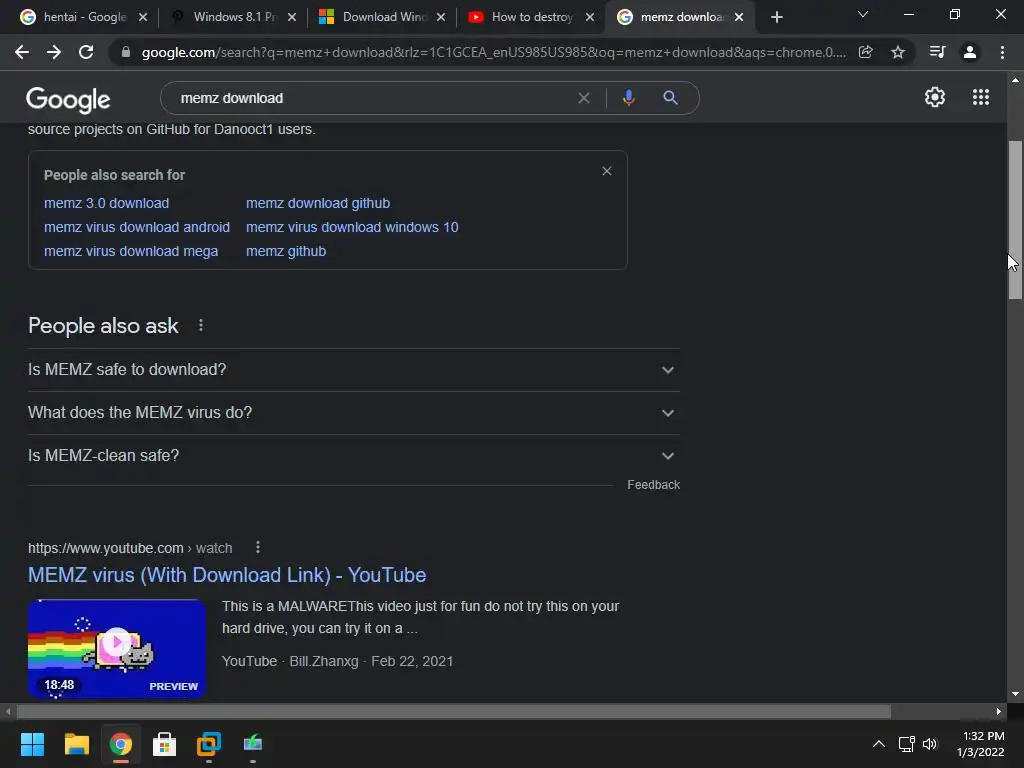Open the Windows Start menu
The image size is (1024, 768).
click(x=32, y=744)
